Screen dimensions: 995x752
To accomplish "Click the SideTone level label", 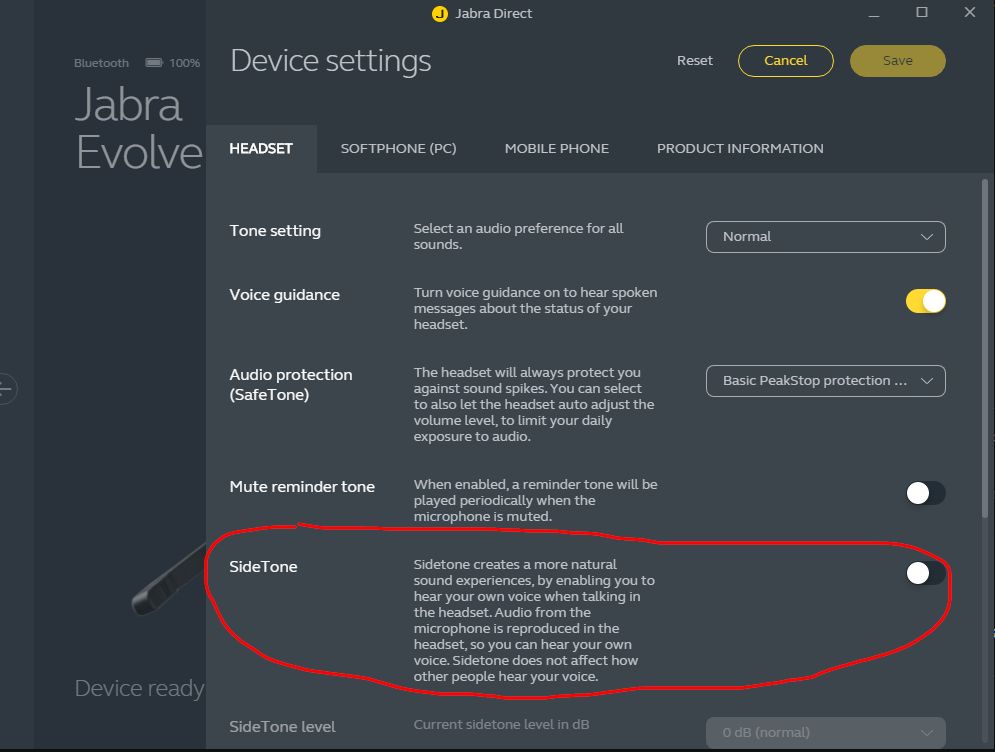I will click(x=282, y=727).
